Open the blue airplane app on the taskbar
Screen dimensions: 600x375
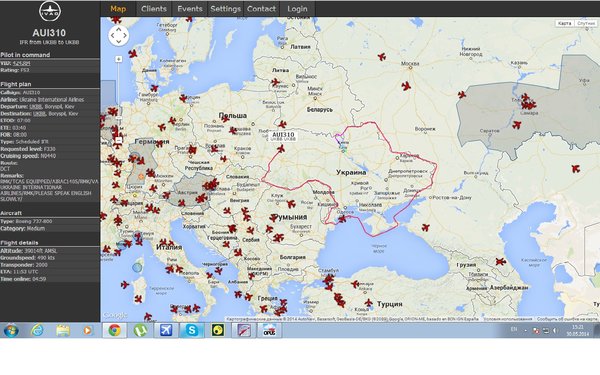[x=166, y=330]
